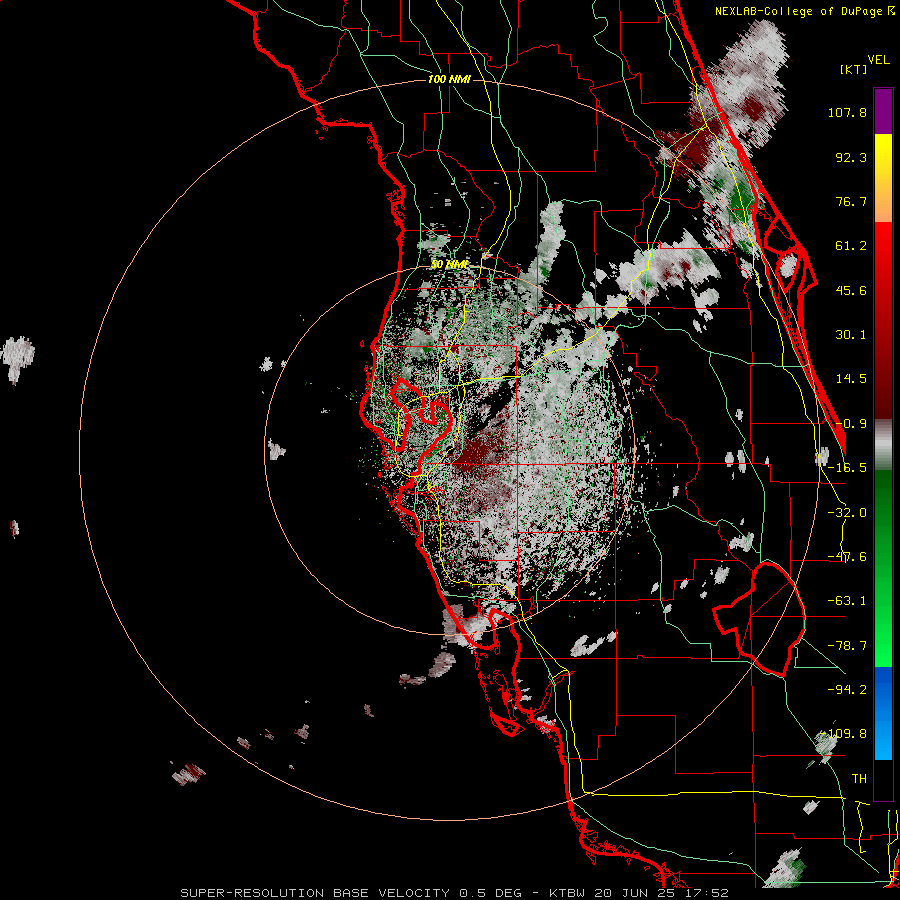
Task: Pick the blue segment of the color bar
Action: point(883,713)
